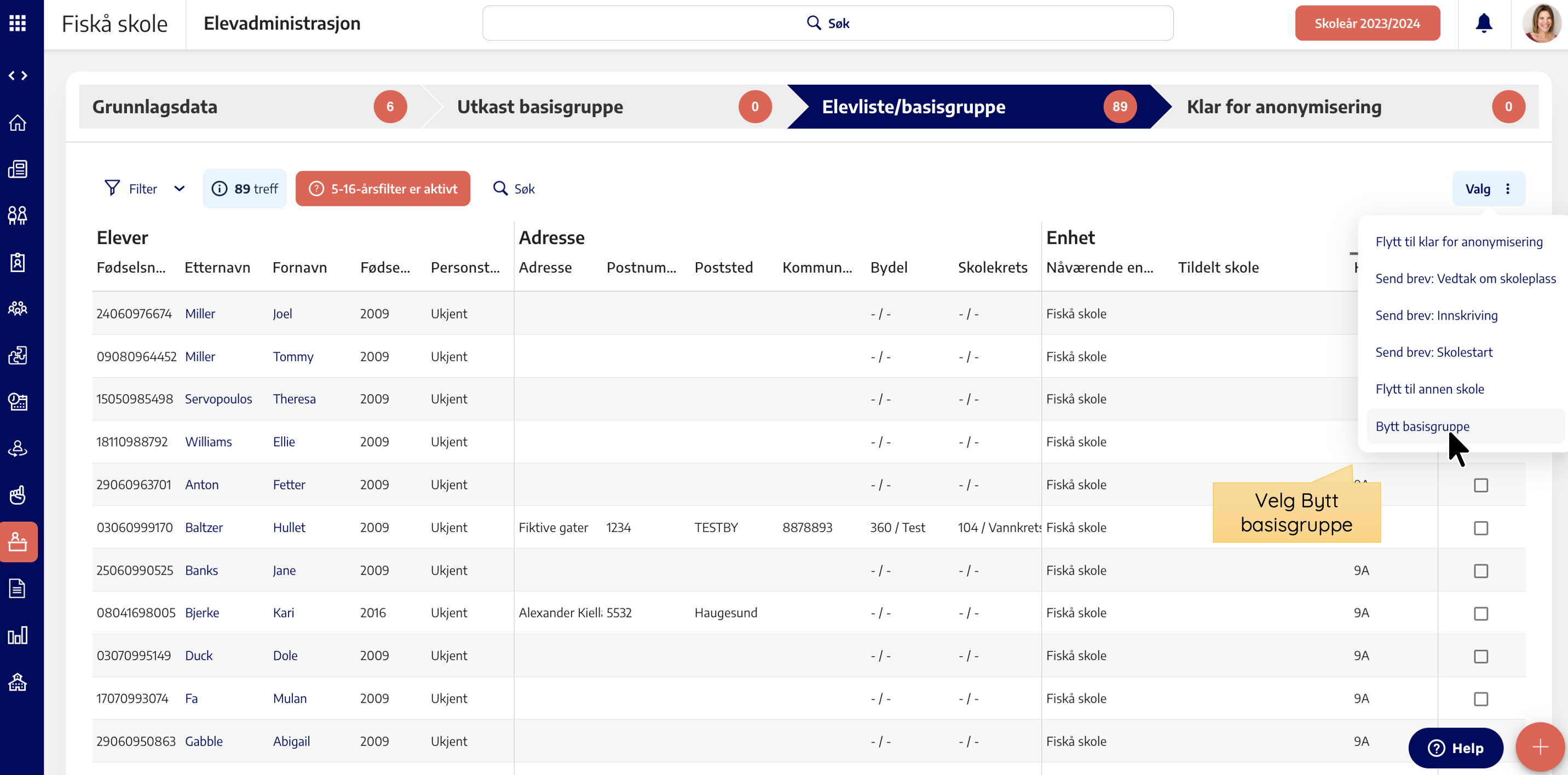
Task: Open the two-persons sidebar icon
Action: pos(18,215)
